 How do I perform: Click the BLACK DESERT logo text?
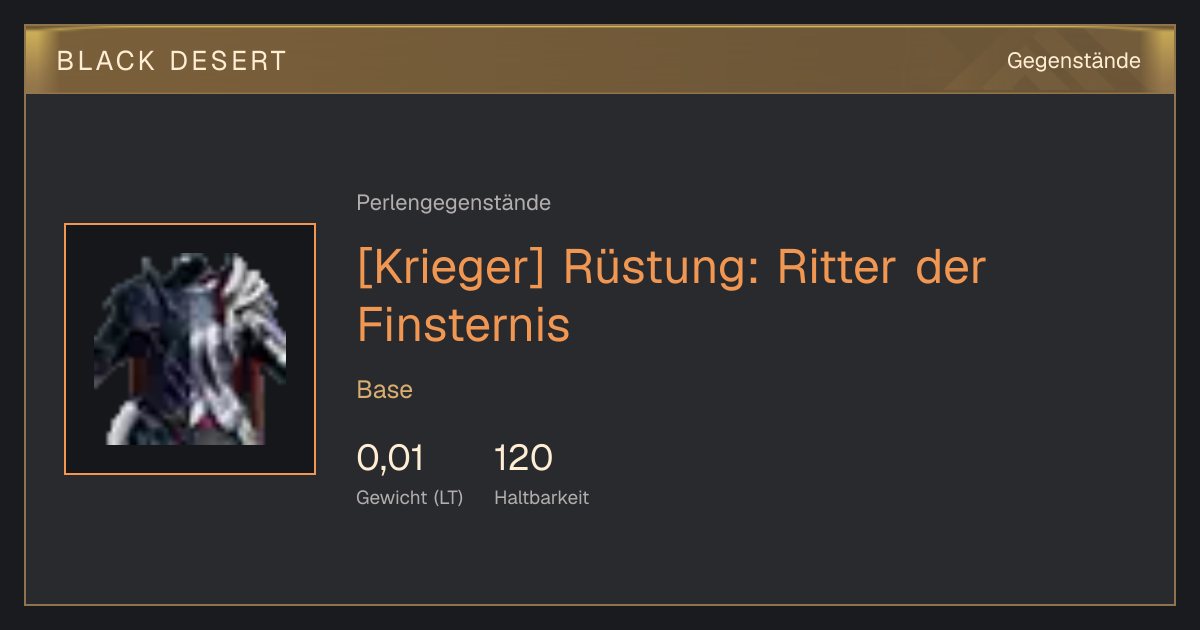tap(172, 61)
